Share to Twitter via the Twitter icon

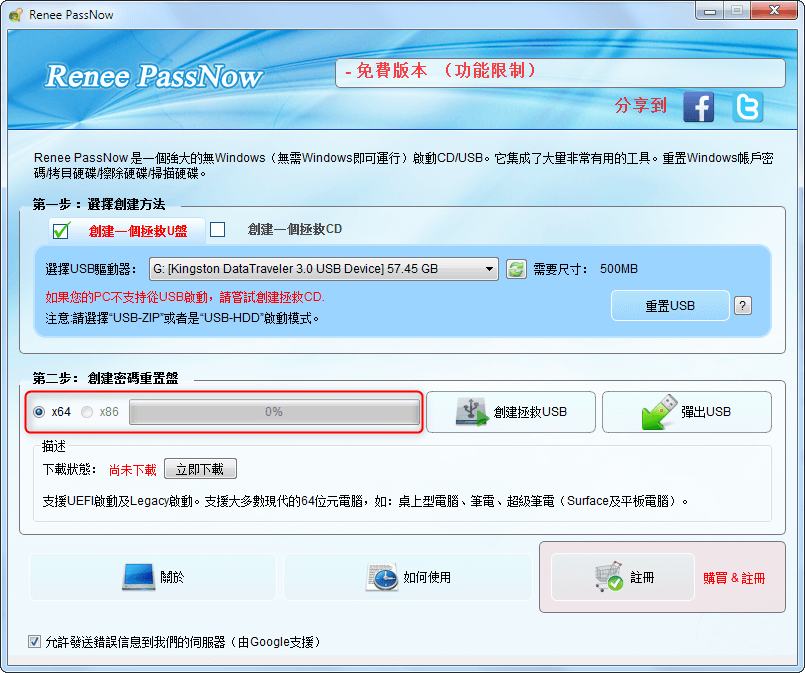tap(748, 107)
